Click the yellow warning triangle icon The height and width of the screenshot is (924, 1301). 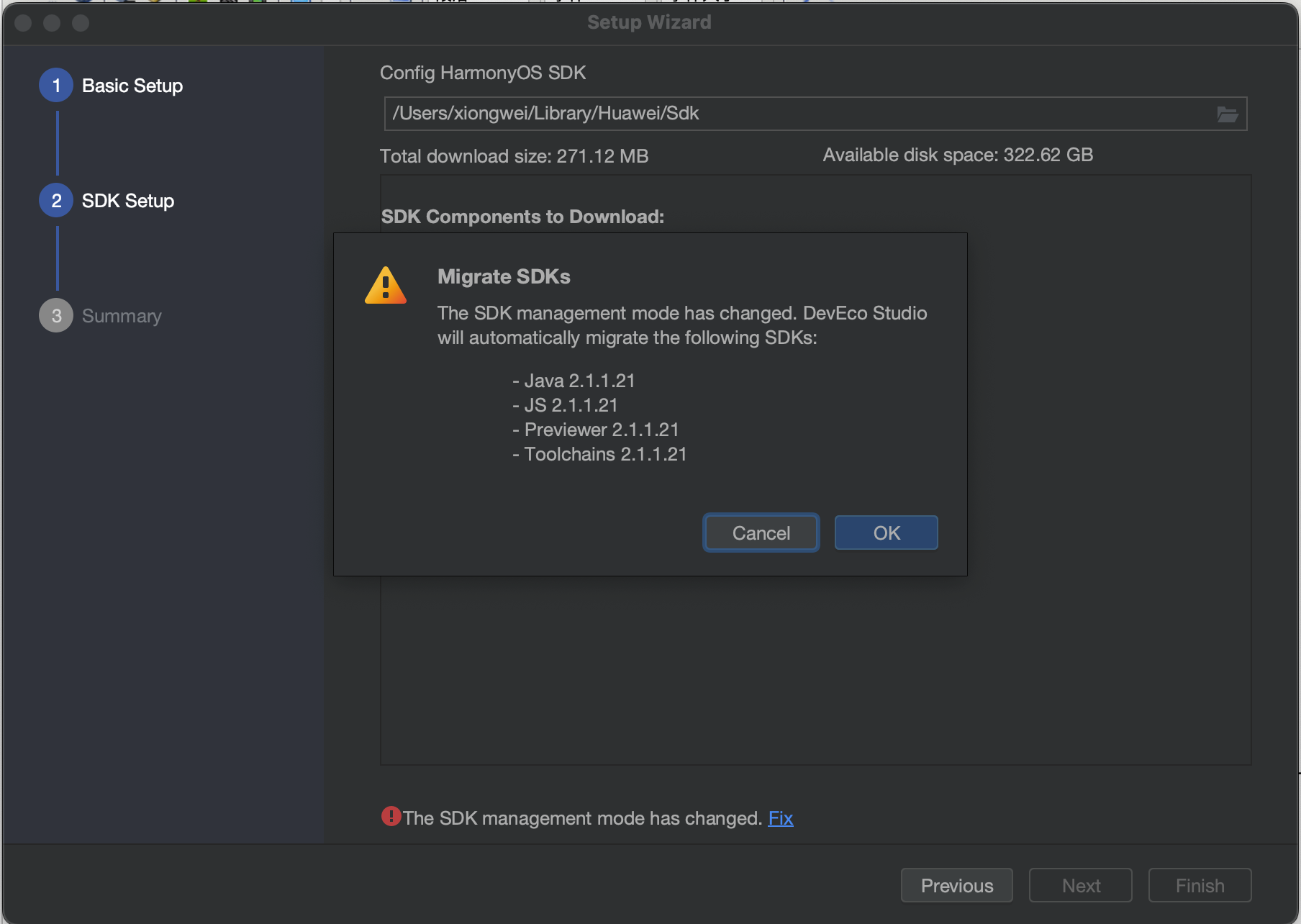[386, 286]
